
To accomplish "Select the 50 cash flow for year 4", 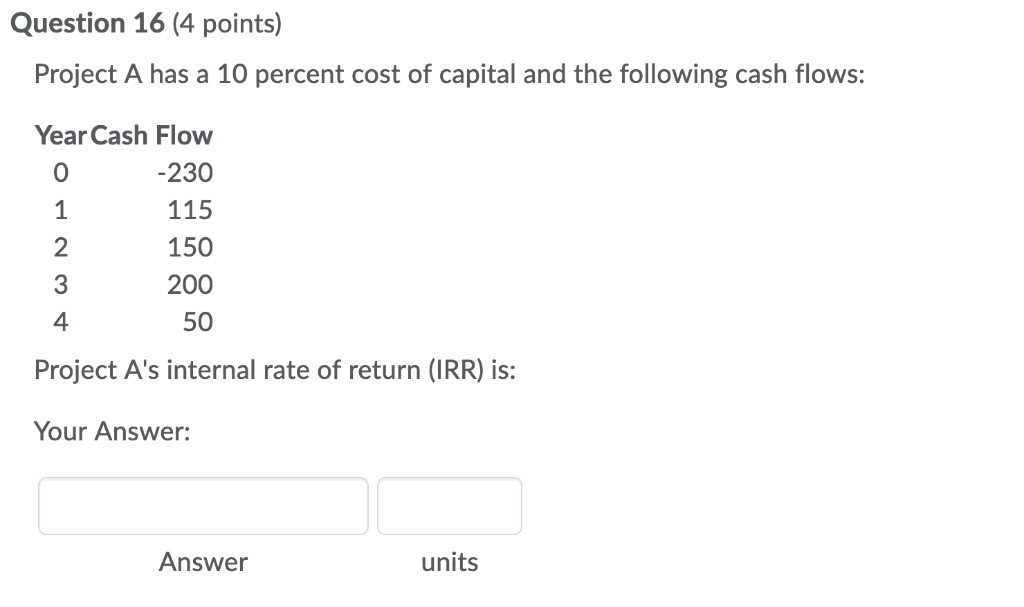I will point(197,322).
